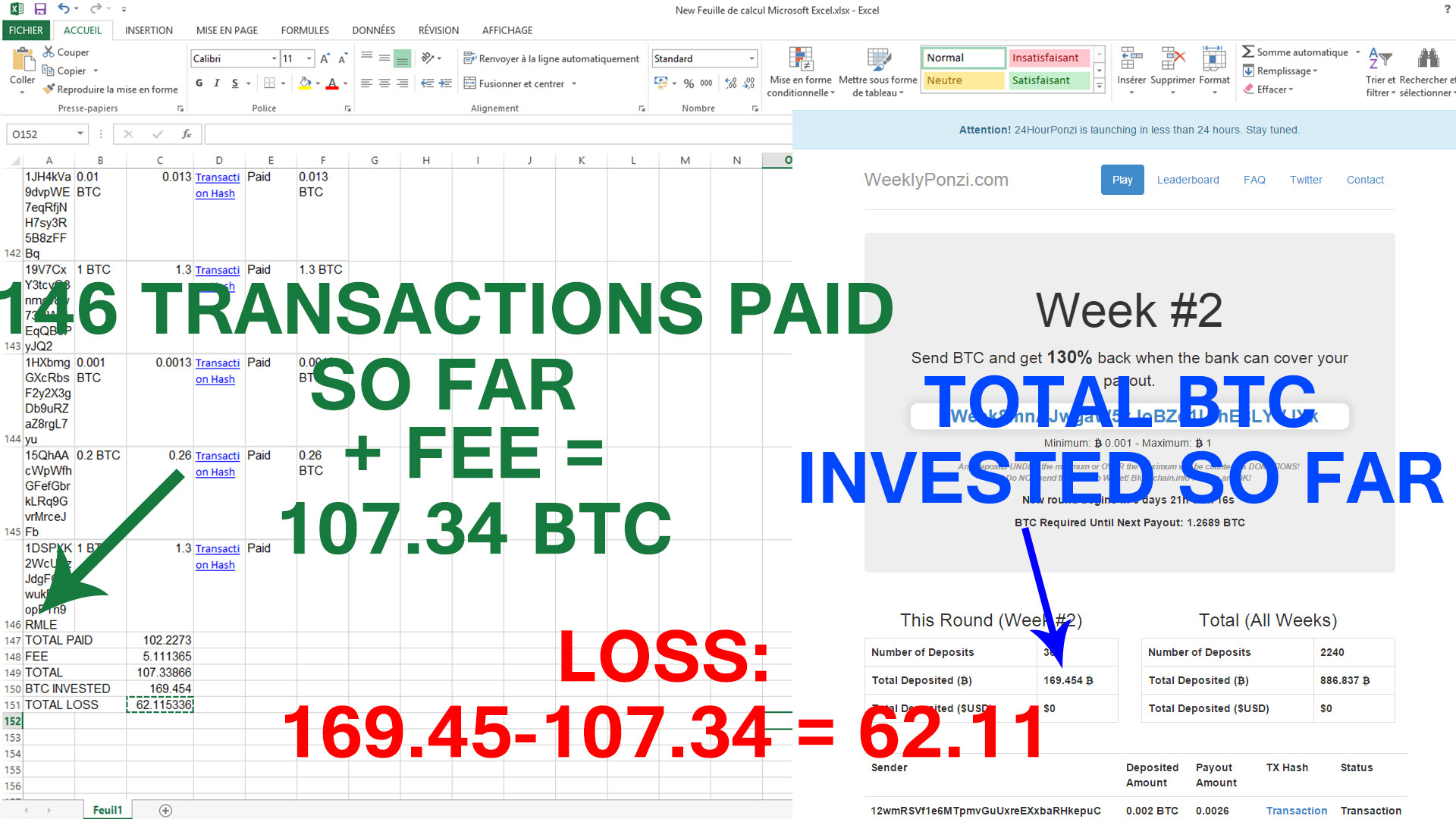Apply percent style format
1456x819 pixels.
tap(689, 83)
